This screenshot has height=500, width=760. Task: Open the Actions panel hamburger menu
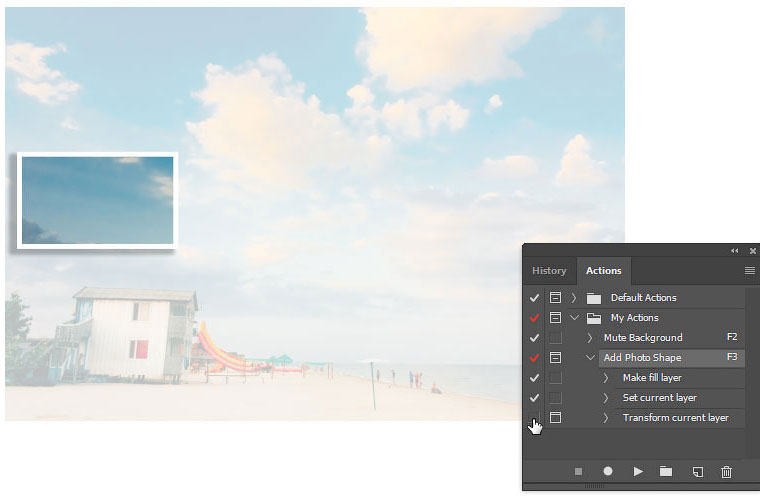pyautogui.click(x=749, y=270)
